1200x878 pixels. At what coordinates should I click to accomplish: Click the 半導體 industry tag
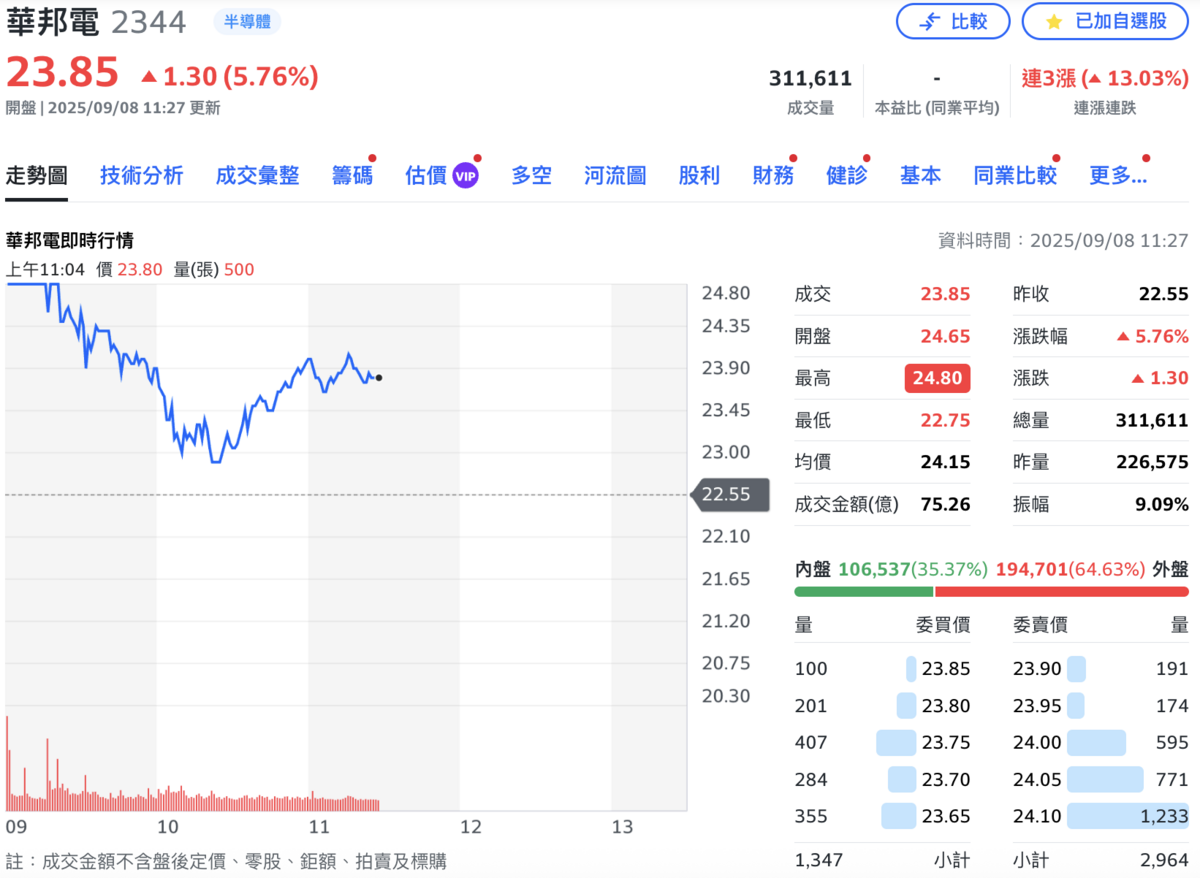[247, 22]
